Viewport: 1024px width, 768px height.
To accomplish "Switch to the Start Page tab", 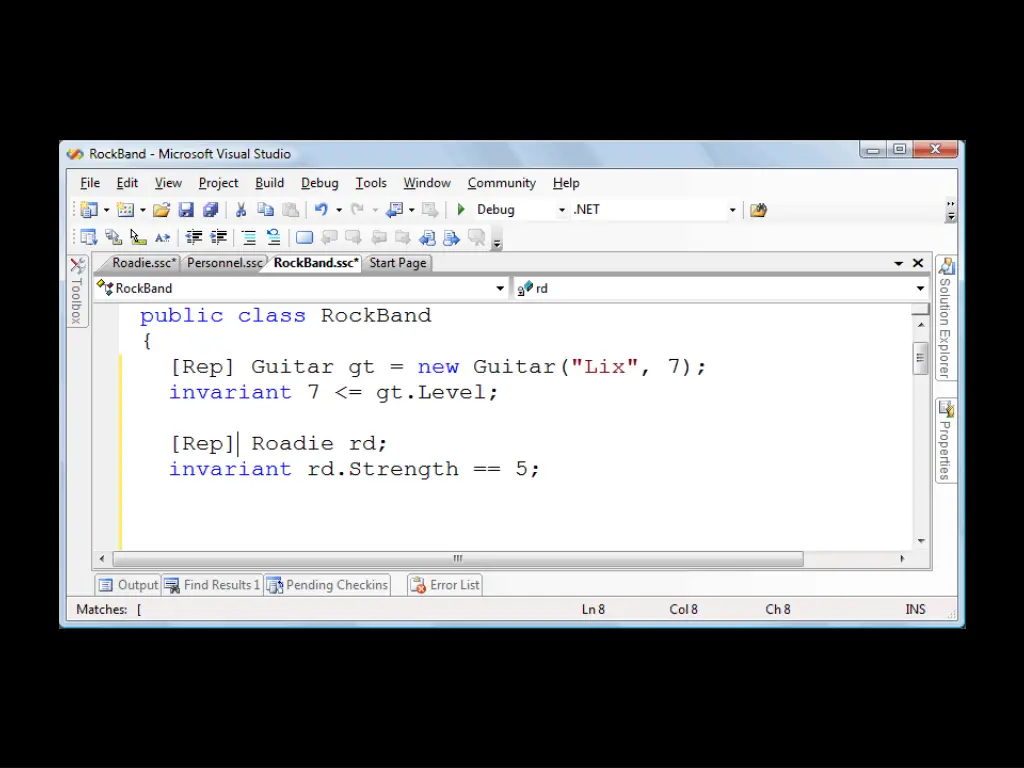I will pos(398,263).
